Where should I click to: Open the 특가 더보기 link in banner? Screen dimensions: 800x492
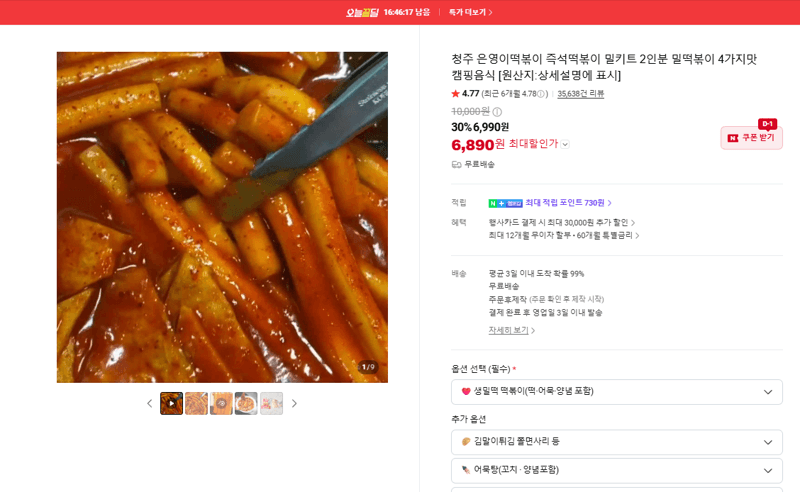(470, 12)
